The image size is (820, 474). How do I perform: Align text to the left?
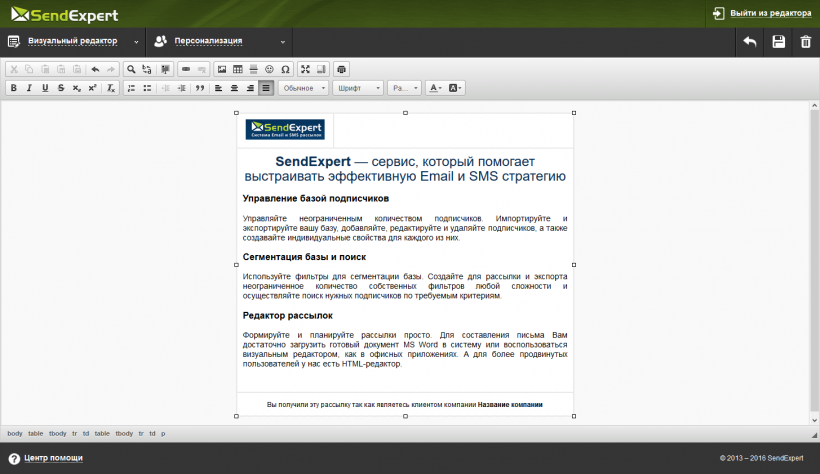coord(219,88)
